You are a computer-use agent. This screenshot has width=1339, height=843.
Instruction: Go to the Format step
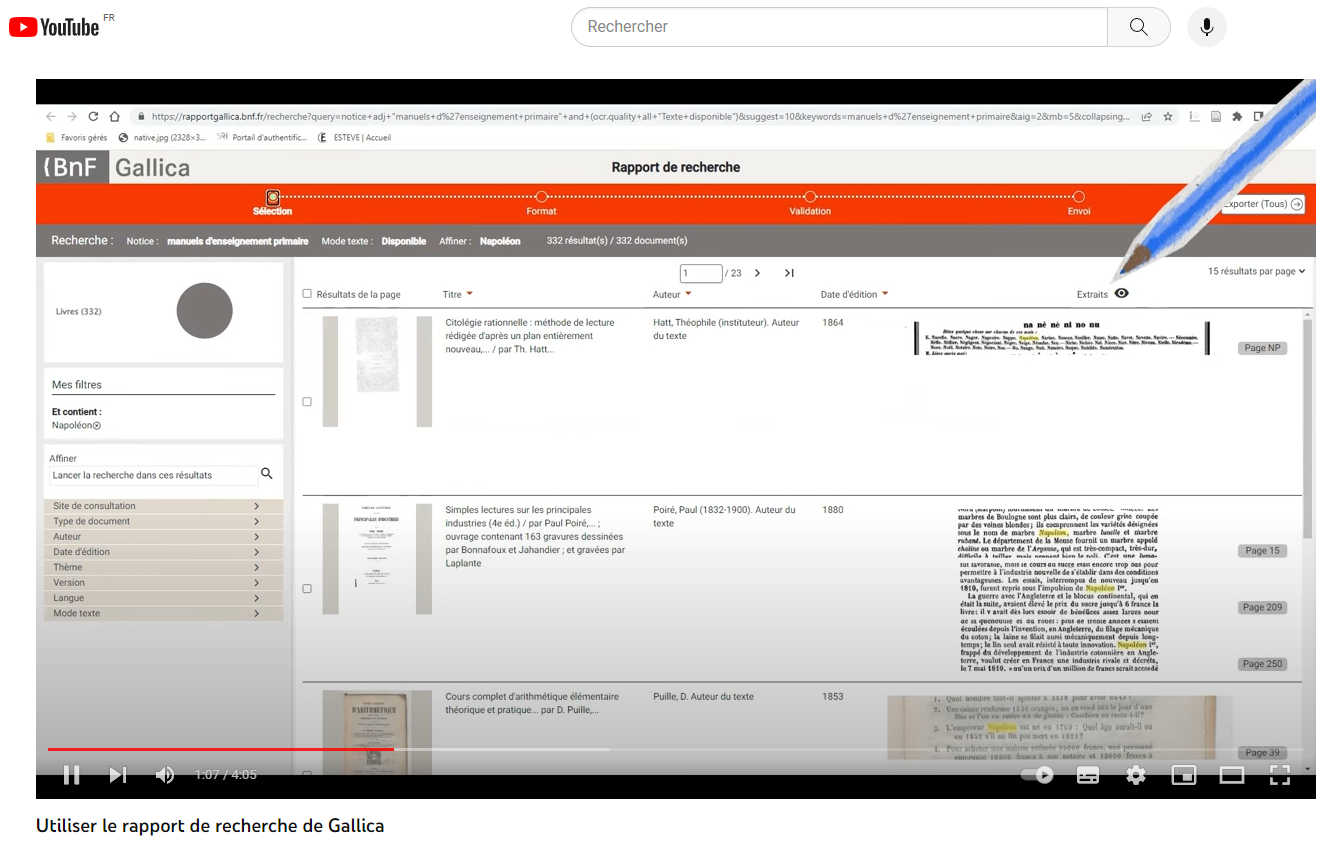coord(541,203)
